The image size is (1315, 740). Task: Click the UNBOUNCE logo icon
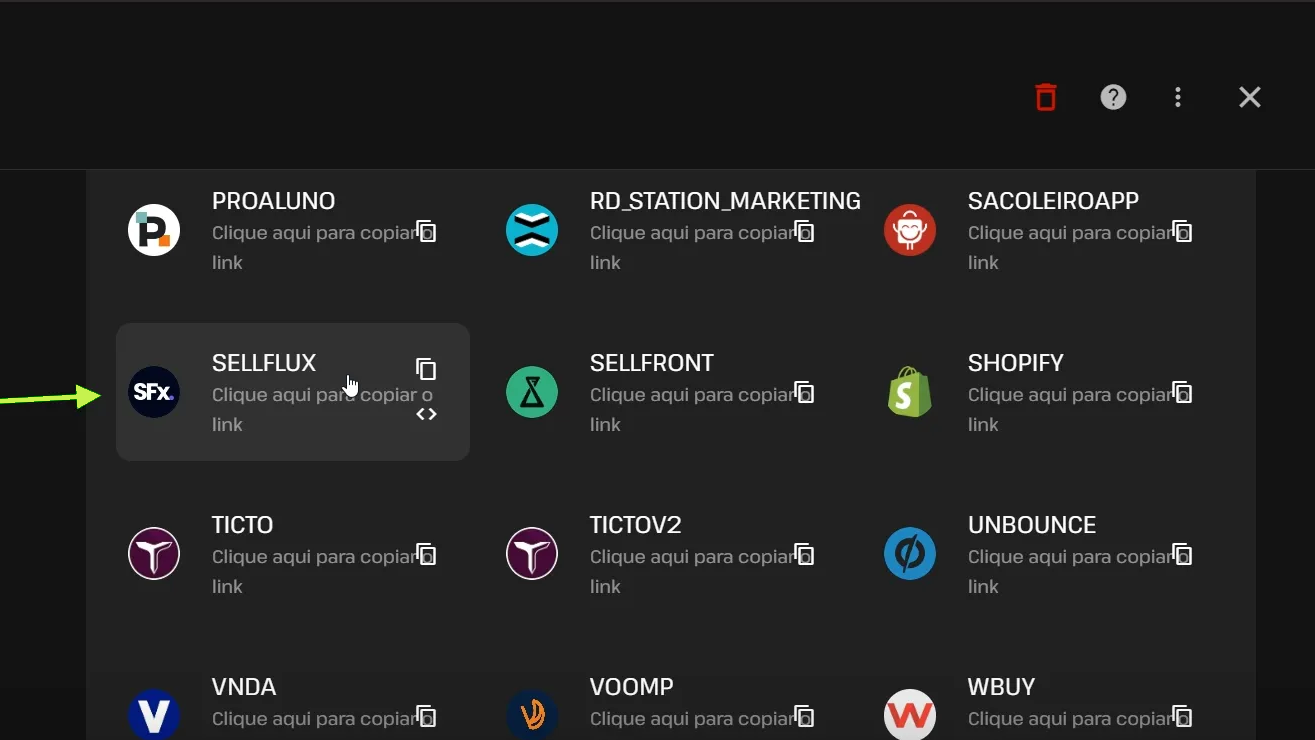[910, 554]
